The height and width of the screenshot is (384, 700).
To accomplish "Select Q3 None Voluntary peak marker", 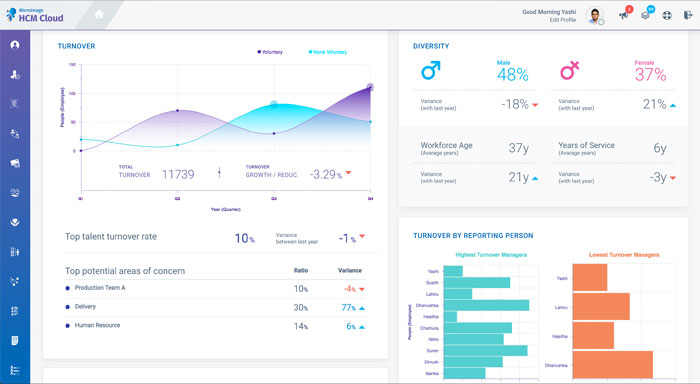I will pyautogui.click(x=274, y=104).
